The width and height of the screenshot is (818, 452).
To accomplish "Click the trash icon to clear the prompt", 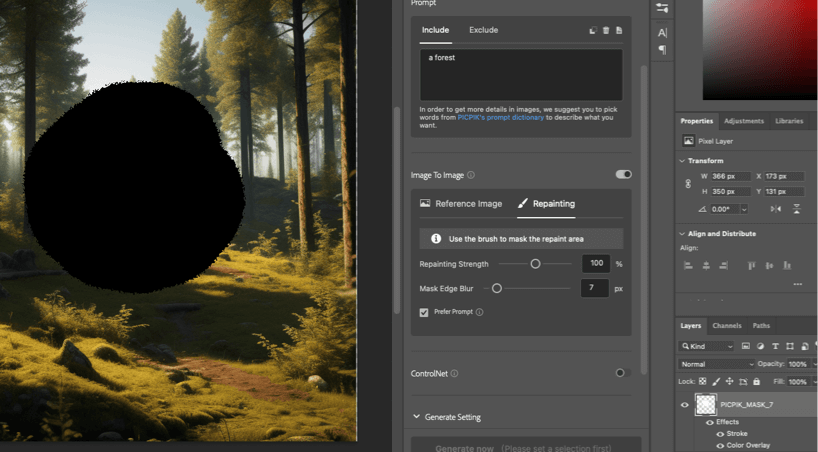I will tap(606, 31).
